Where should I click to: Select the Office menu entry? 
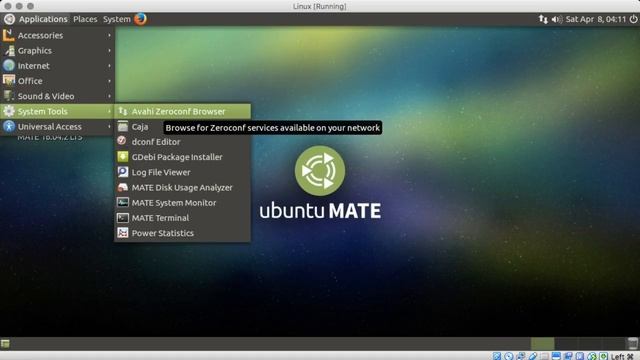coord(58,81)
